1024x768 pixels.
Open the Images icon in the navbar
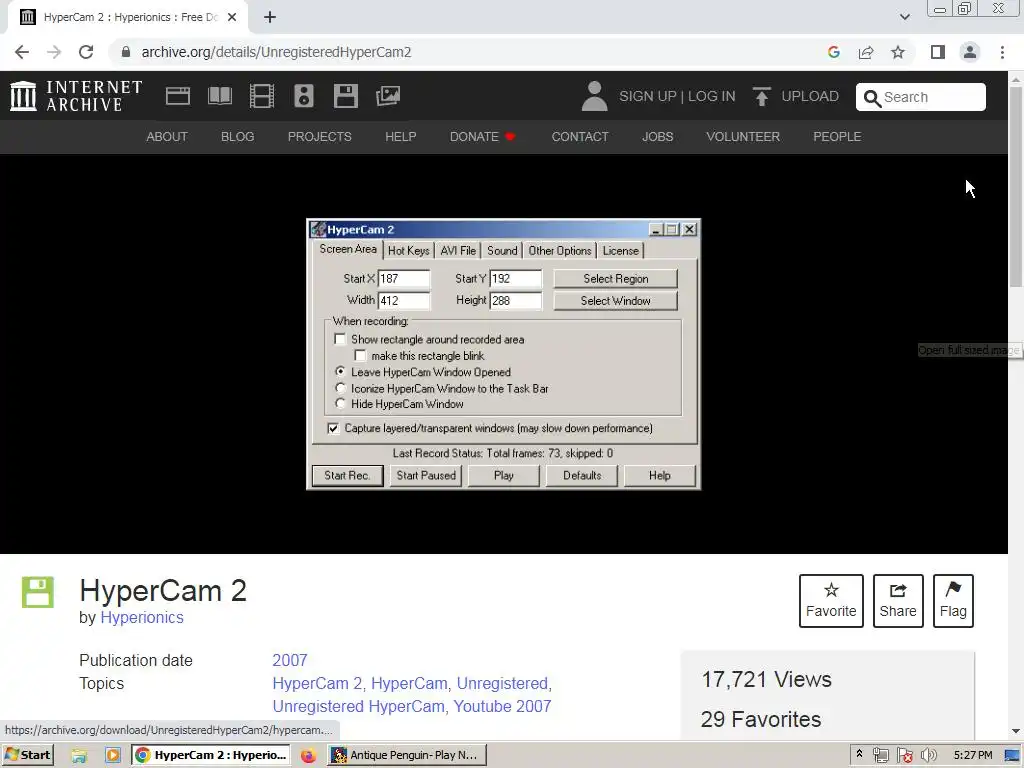pos(388,96)
